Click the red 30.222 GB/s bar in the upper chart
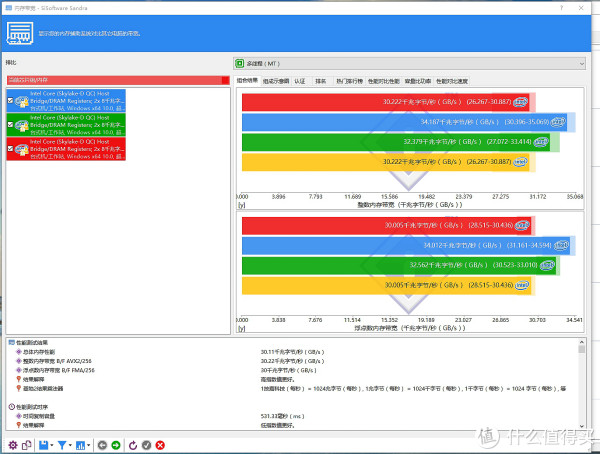The width and height of the screenshot is (600, 454). [x=386, y=102]
